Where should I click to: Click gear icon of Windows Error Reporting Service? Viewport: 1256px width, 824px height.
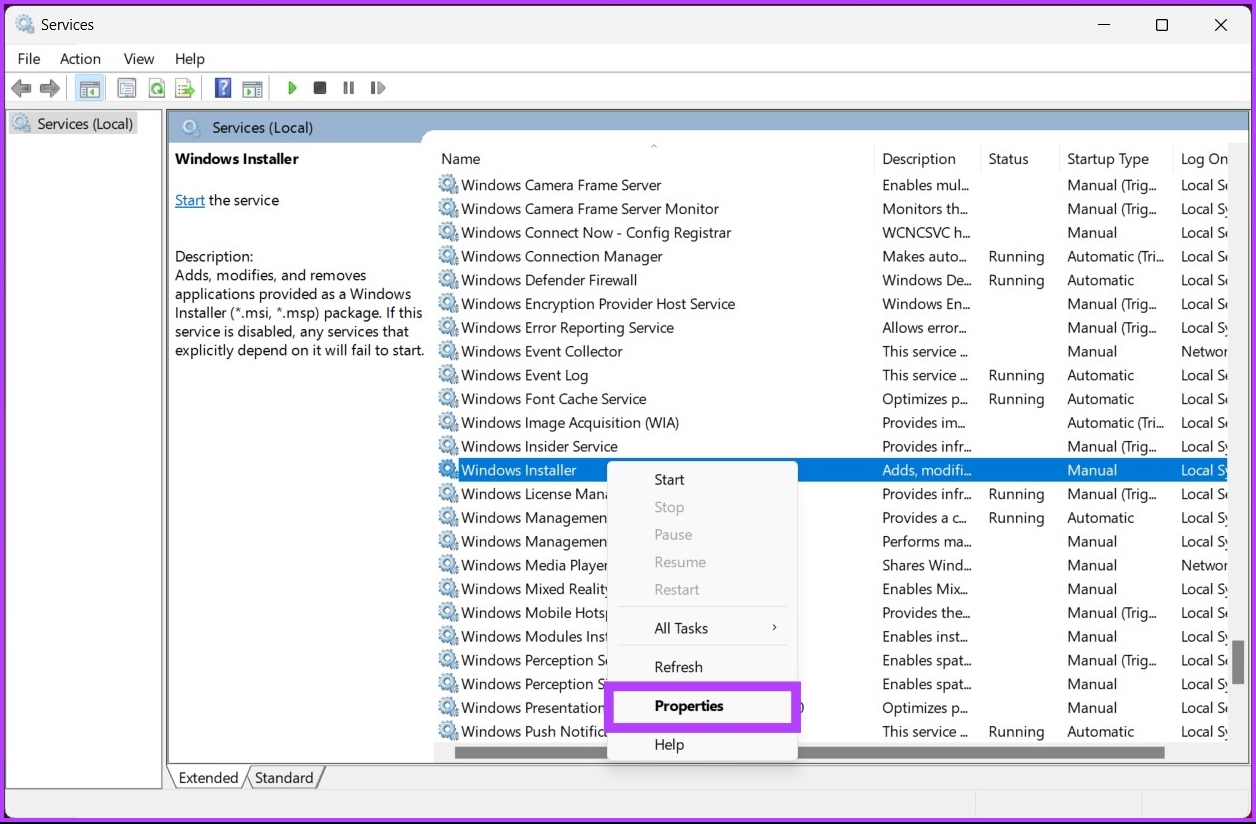click(448, 327)
